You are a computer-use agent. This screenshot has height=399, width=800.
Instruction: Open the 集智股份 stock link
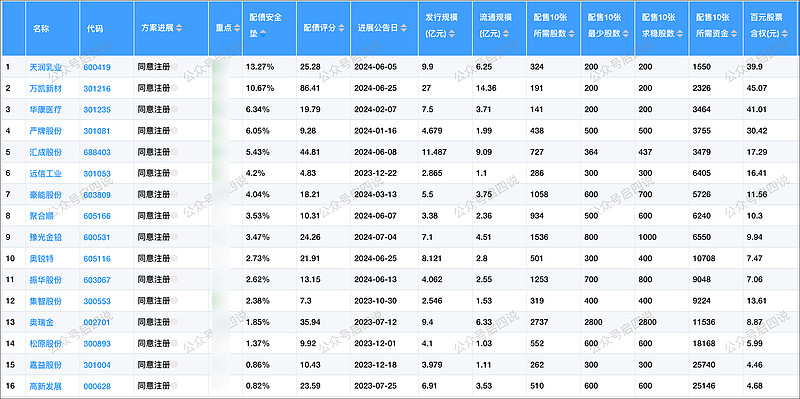pos(46,301)
